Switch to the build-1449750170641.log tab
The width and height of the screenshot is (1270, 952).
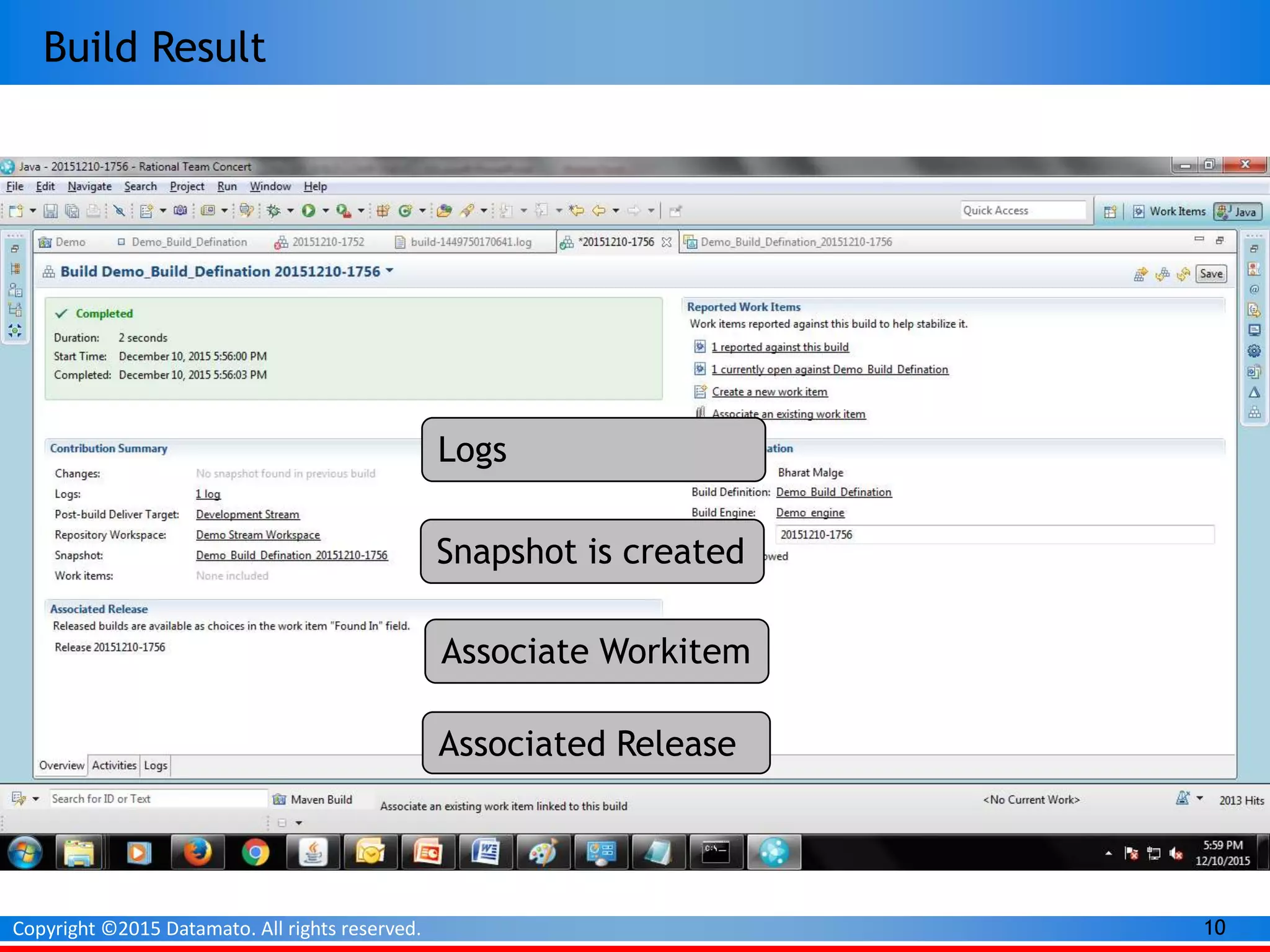[x=464, y=242]
